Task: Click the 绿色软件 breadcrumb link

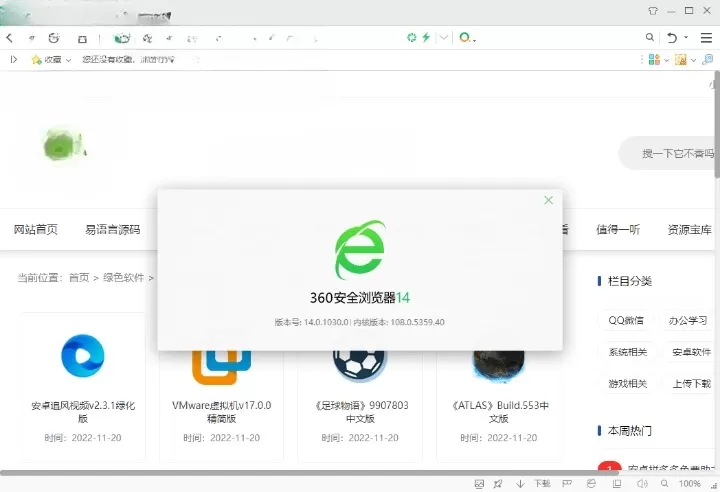Action: pyautogui.click(x=124, y=277)
